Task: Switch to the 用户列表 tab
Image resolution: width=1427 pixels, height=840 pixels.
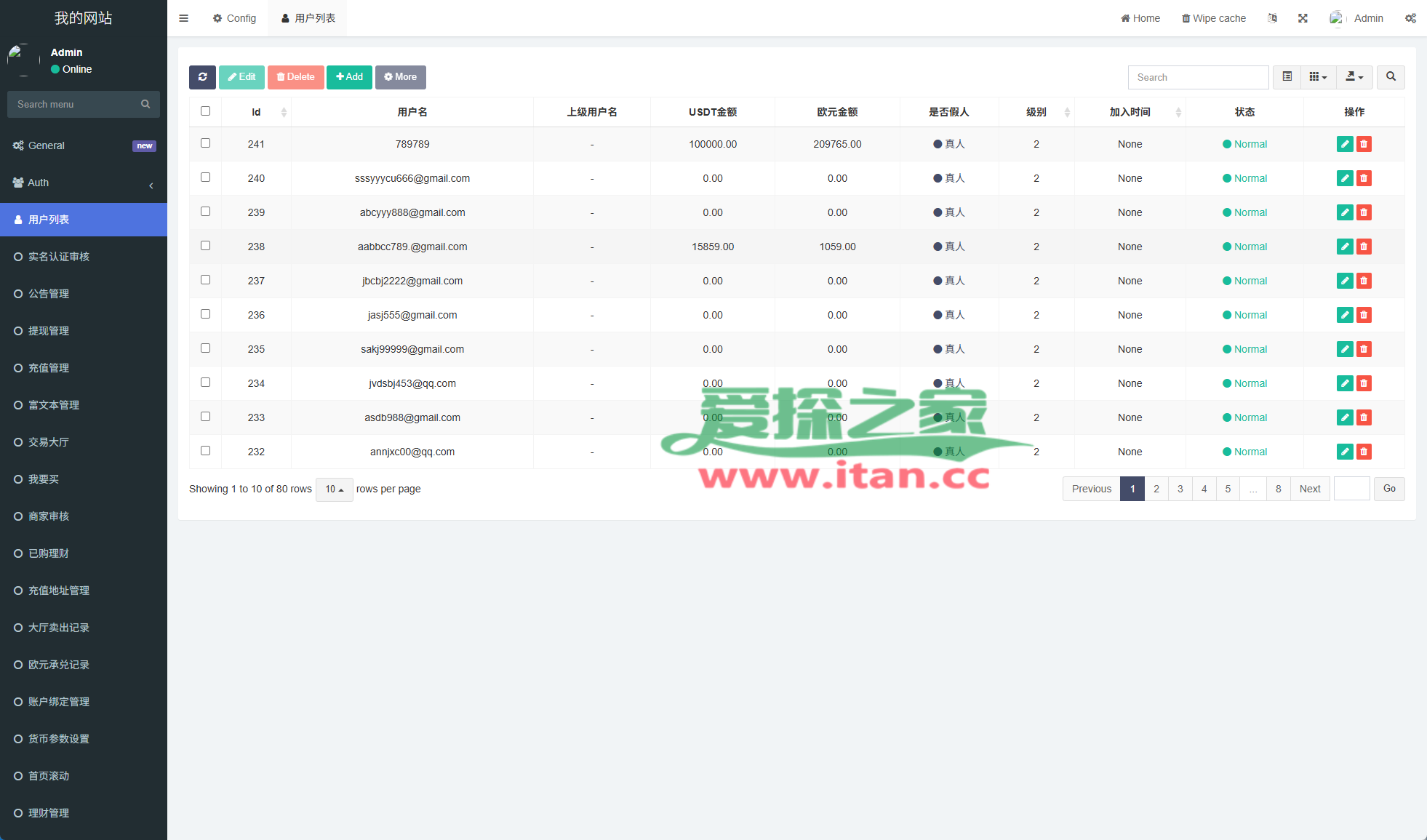Action: click(x=308, y=18)
